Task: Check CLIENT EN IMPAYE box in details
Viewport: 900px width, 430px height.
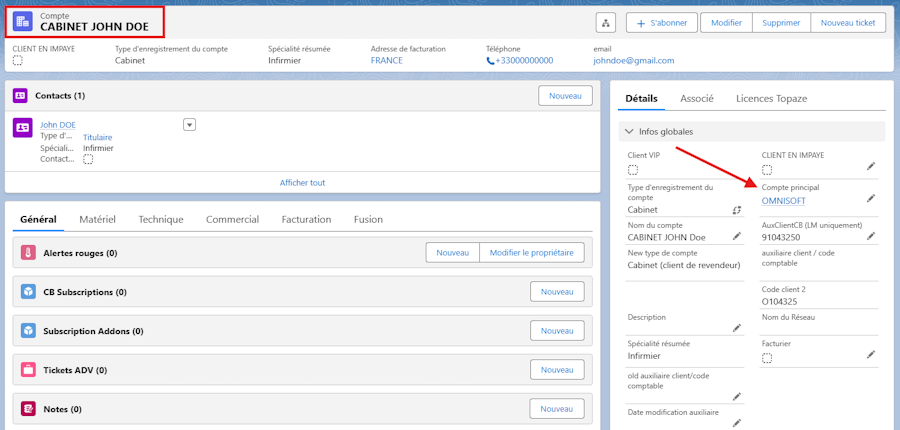Action: tap(767, 170)
